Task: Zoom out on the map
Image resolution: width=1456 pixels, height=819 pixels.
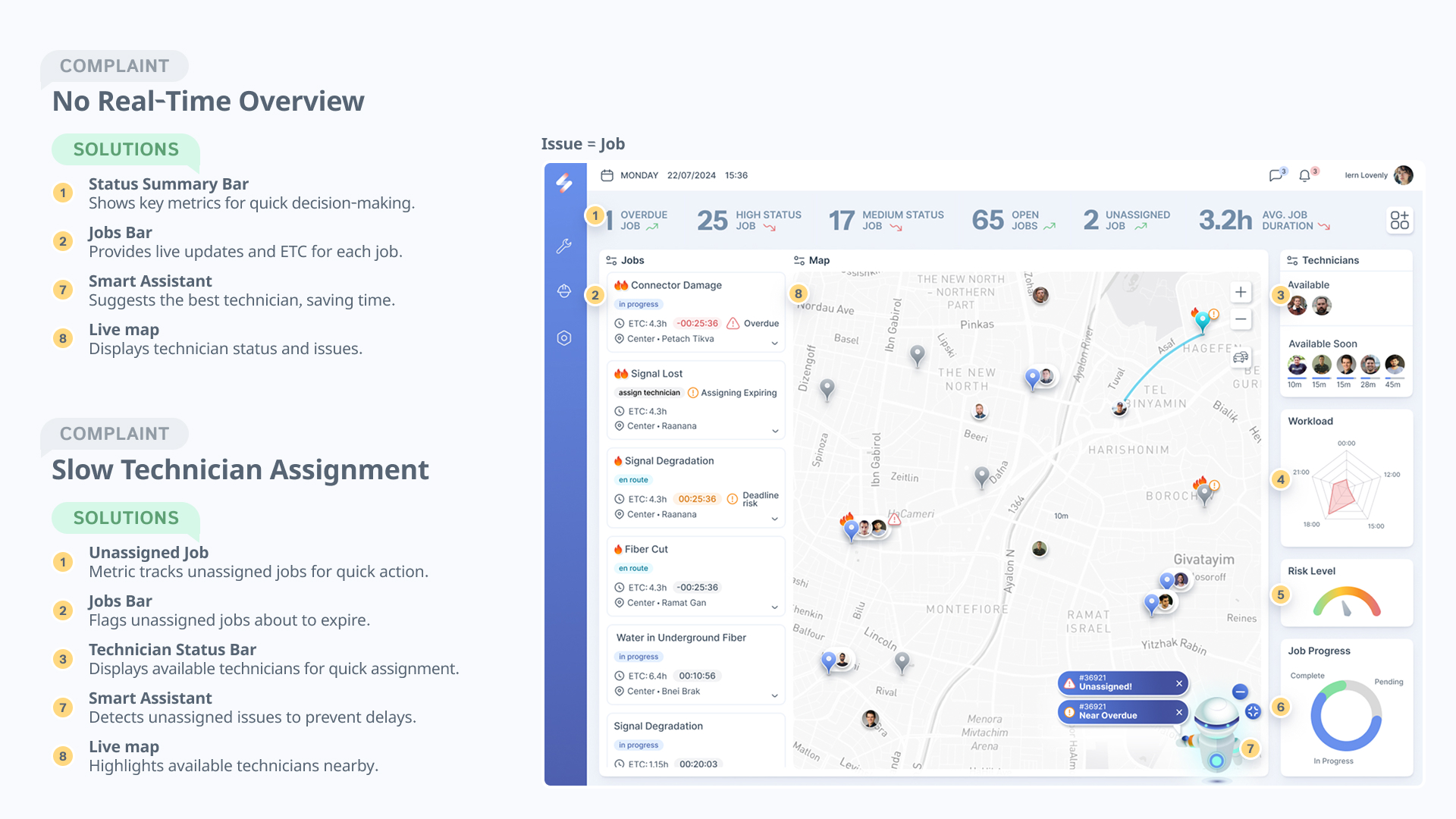Action: pos(1241,319)
